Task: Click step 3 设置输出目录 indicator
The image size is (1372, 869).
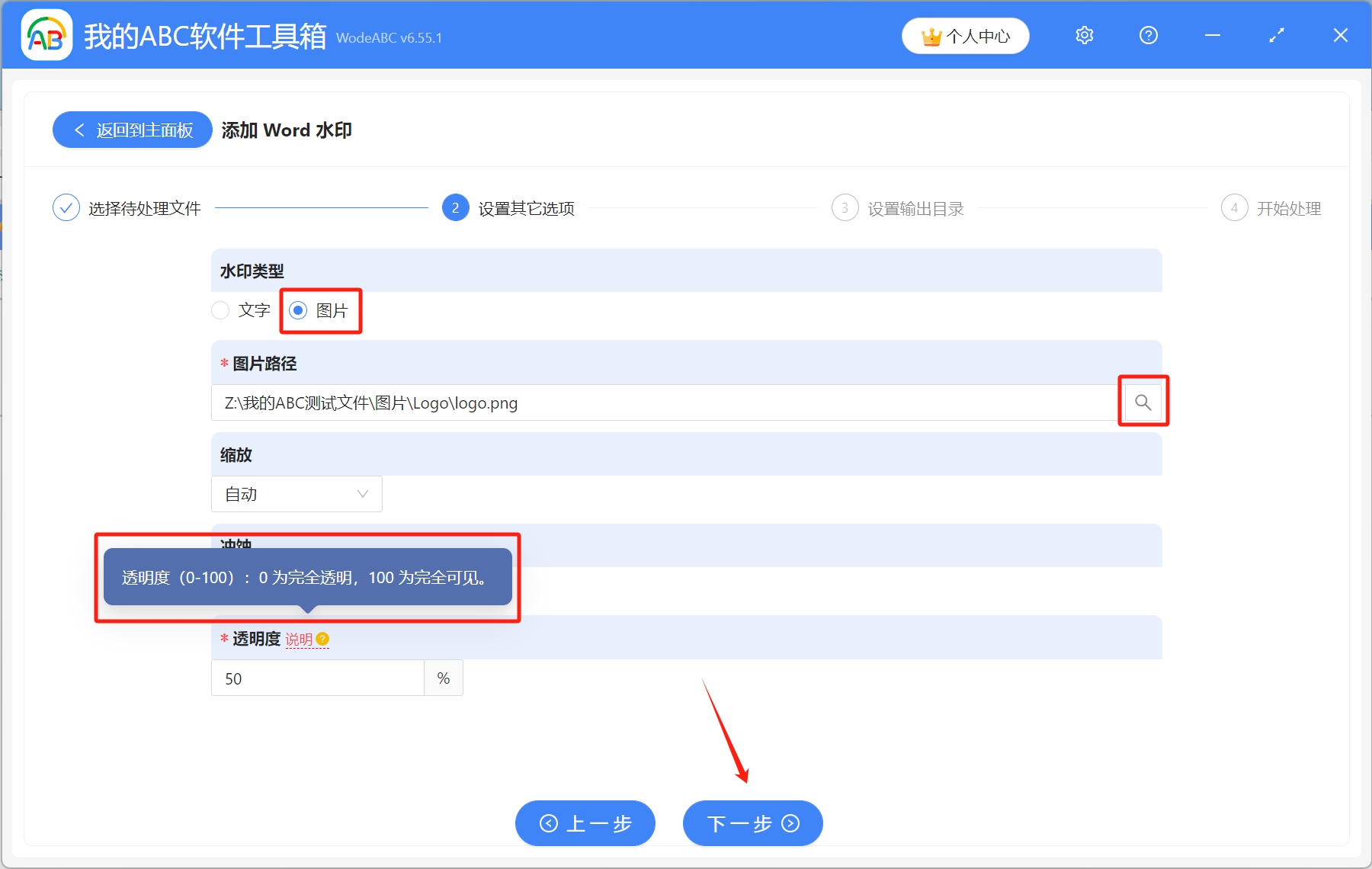Action: pos(846,207)
